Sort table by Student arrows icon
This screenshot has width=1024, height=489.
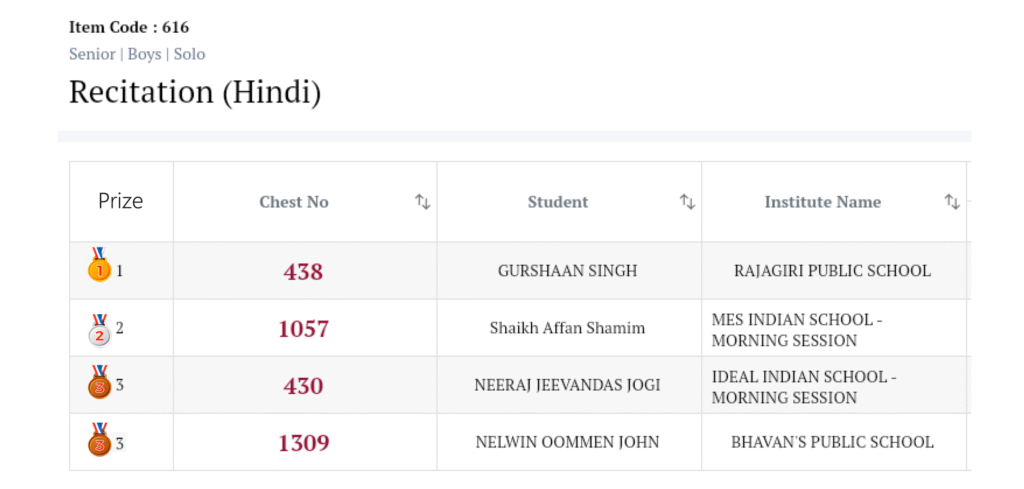pos(687,202)
